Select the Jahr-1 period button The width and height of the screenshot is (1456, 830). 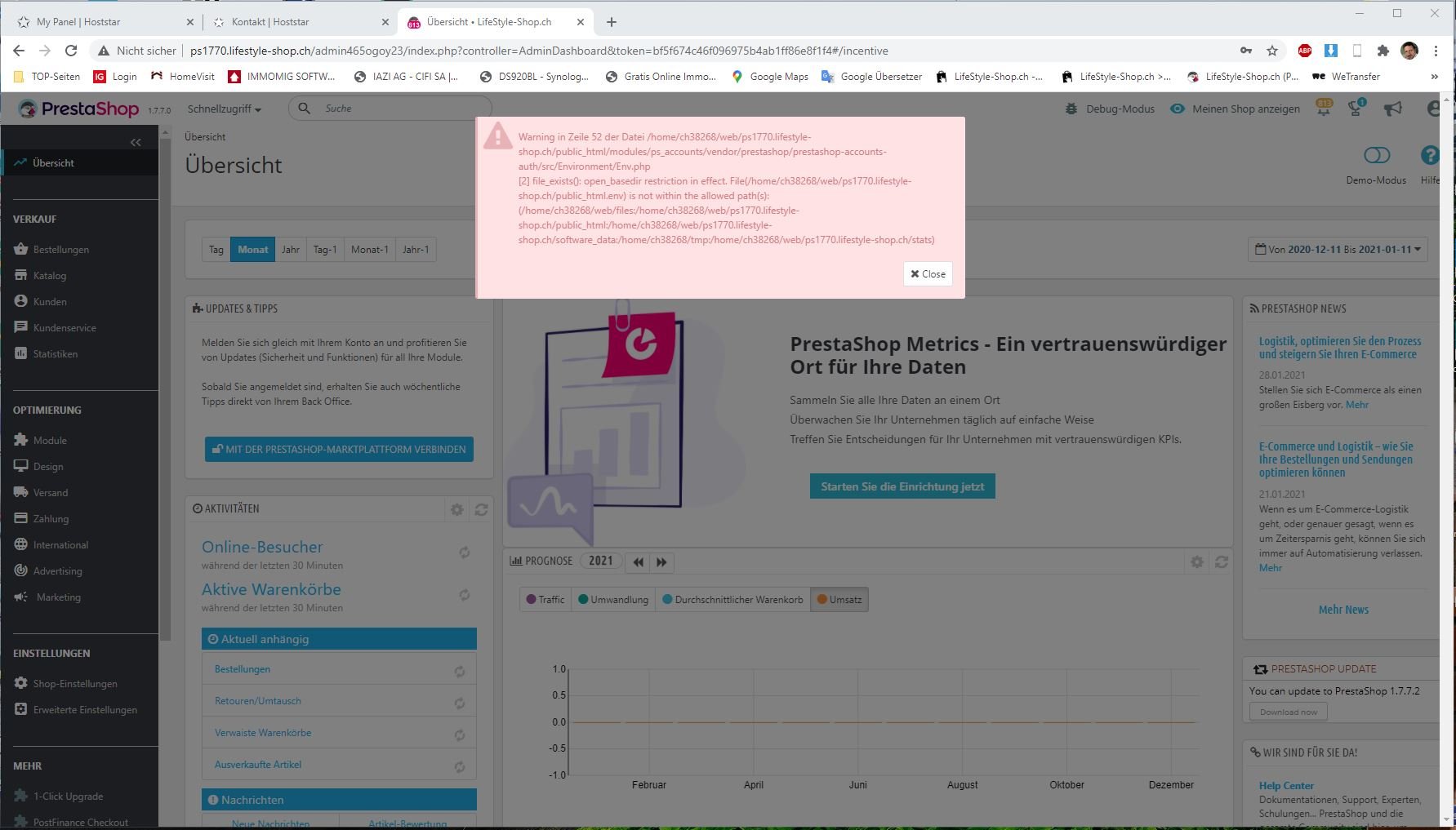416,250
